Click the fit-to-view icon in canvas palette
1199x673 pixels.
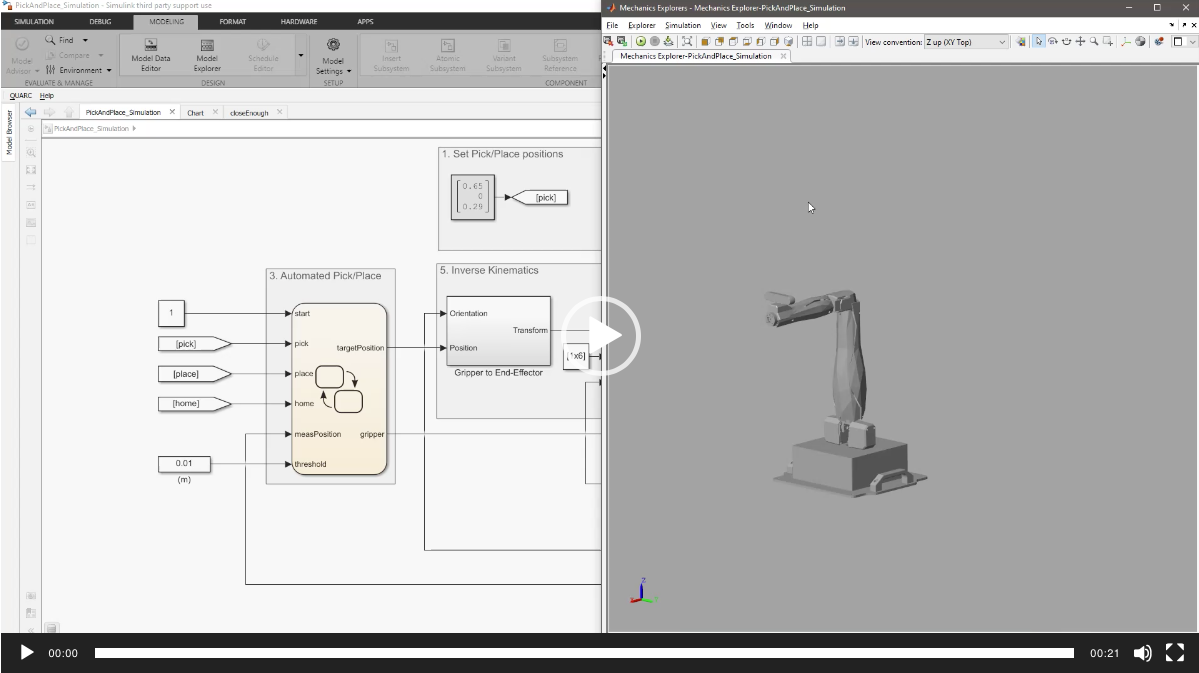coord(31,170)
